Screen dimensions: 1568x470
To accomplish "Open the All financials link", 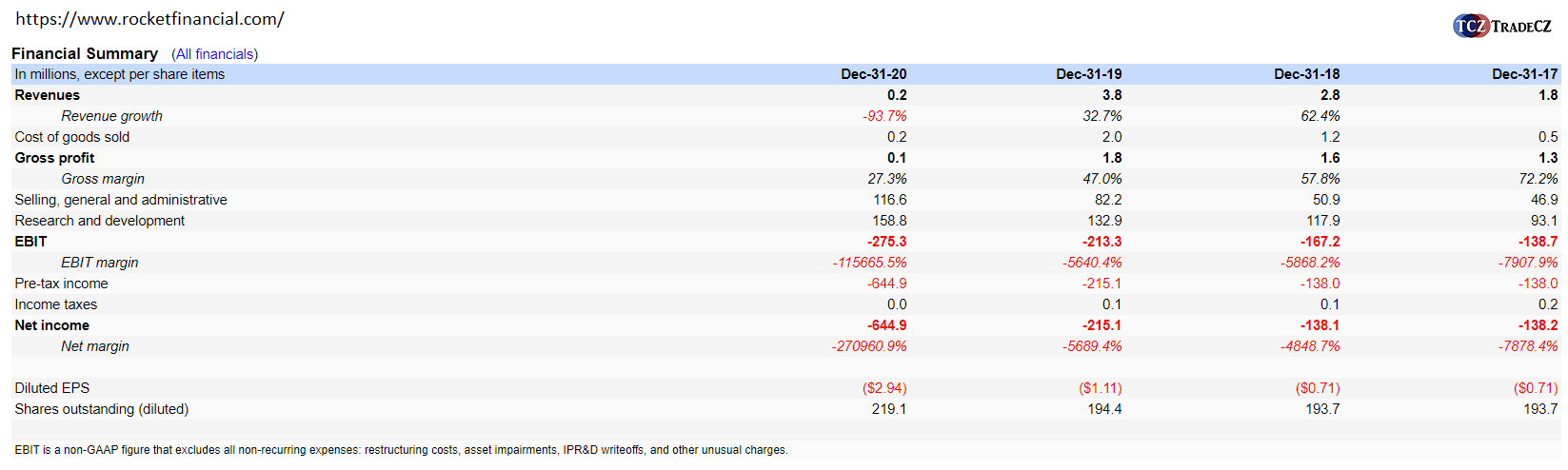I will click(x=214, y=54).
